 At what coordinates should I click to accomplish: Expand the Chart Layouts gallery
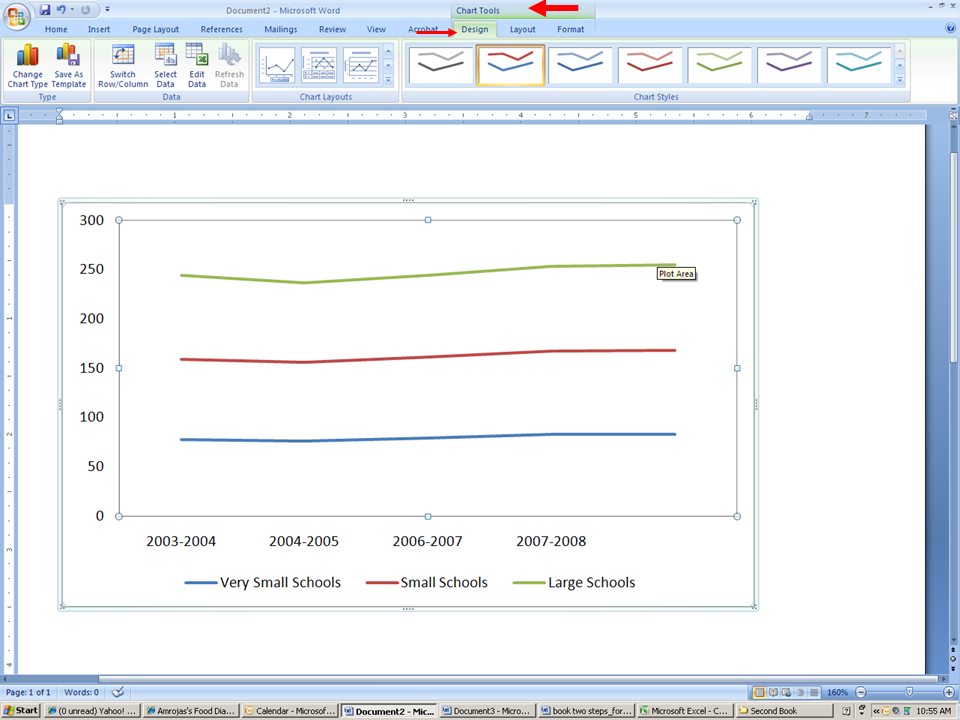click(388, 79)
